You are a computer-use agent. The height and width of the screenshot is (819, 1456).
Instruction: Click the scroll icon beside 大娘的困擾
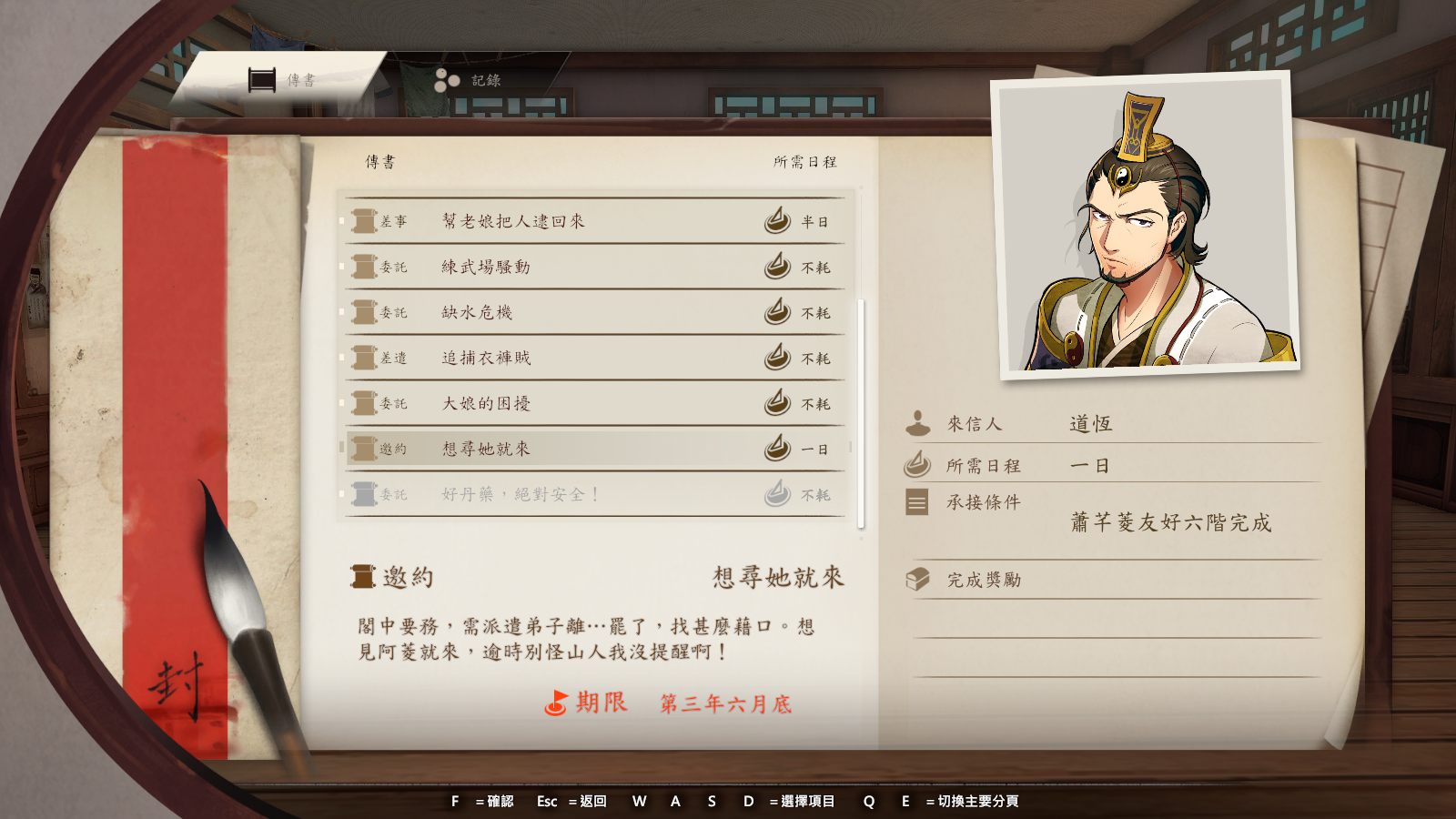click(364, 403)
